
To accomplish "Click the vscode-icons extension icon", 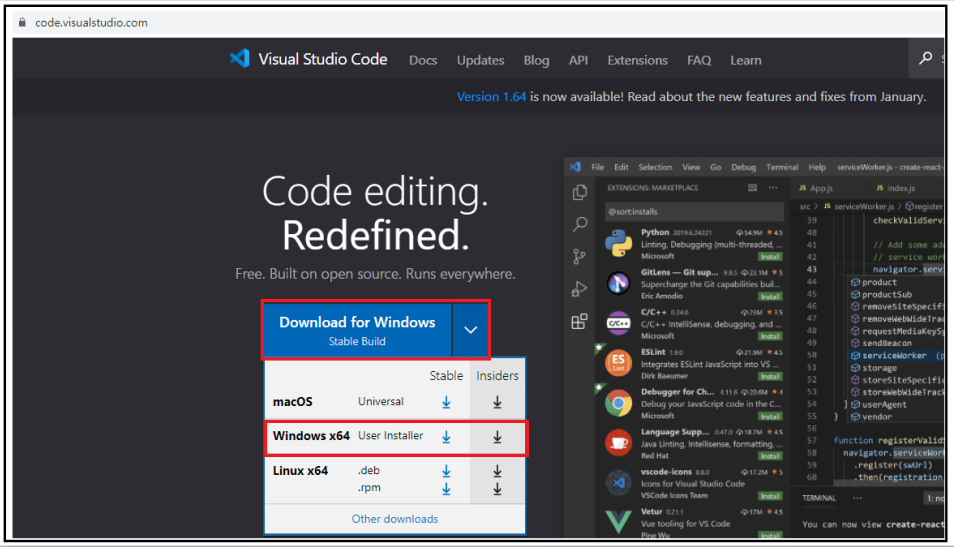I will point(618,483).
